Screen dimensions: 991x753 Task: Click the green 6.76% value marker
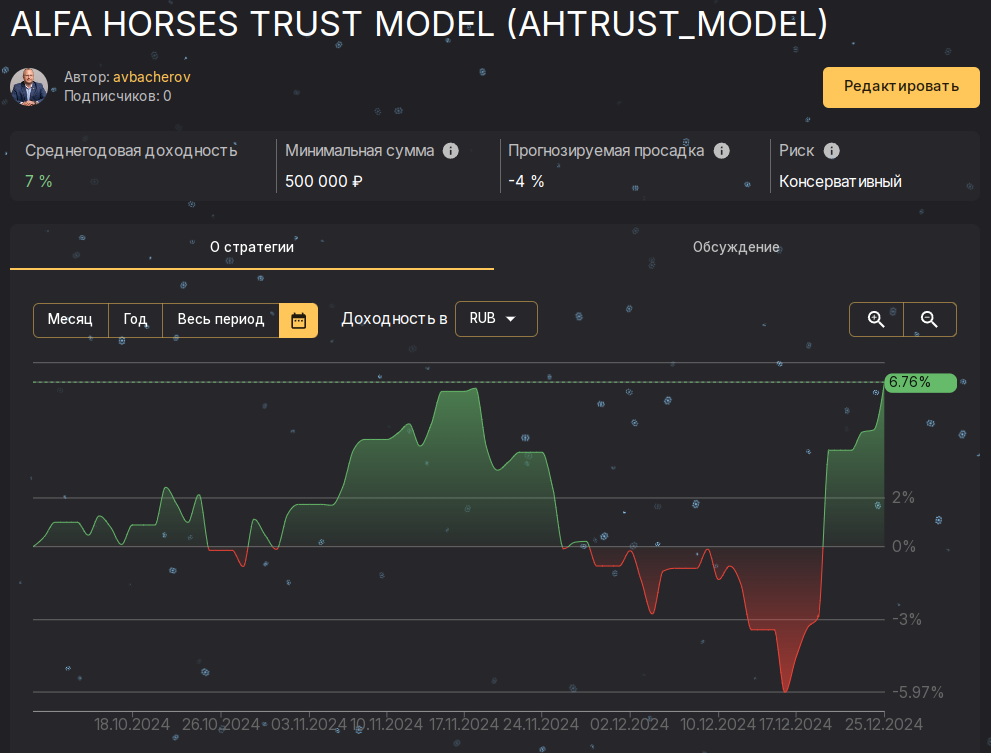pyautogui.click(x=919, y=382)
